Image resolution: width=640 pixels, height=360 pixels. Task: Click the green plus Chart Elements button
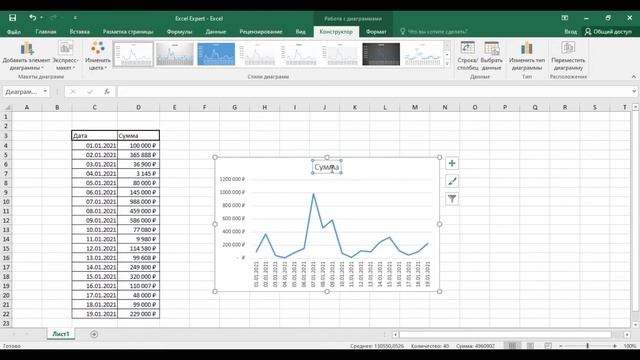(x=452, y=164)
